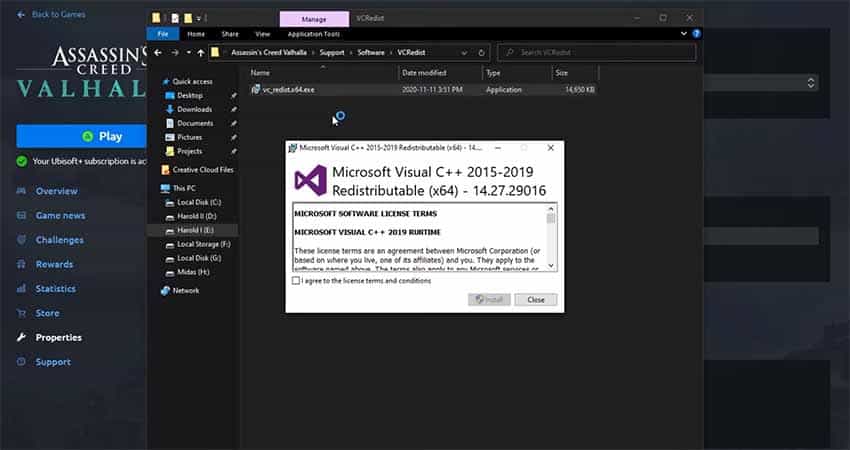Click Support breadcrumb in address bar
Viewport: 850px width, 450px height.
pyautogui.click(x=332, y=53)
